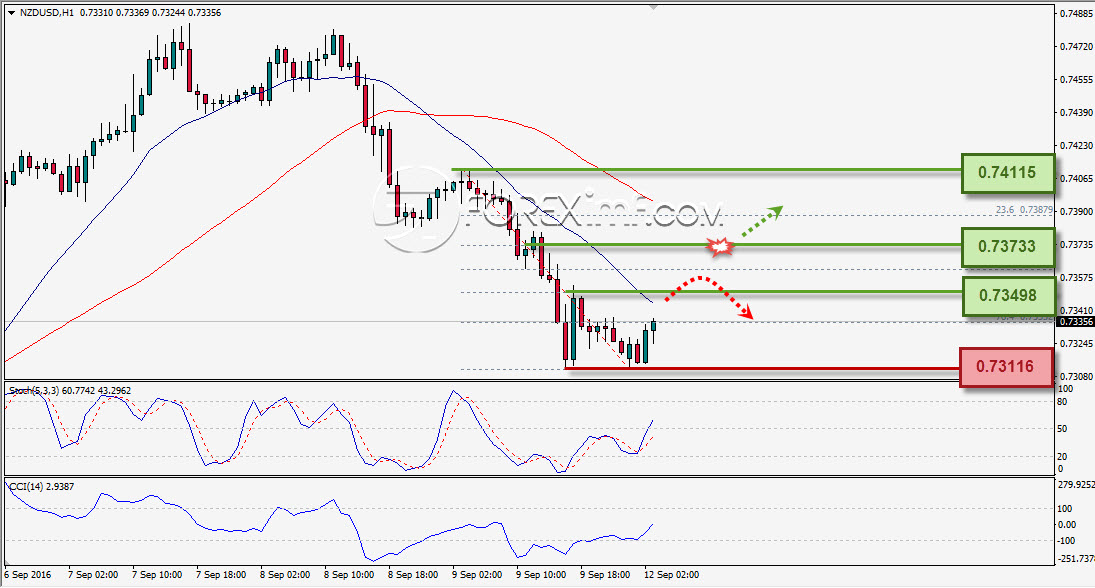Click price scale value 0.74230
Viewport: 1095px width, 588px height.
point(1076,146)
